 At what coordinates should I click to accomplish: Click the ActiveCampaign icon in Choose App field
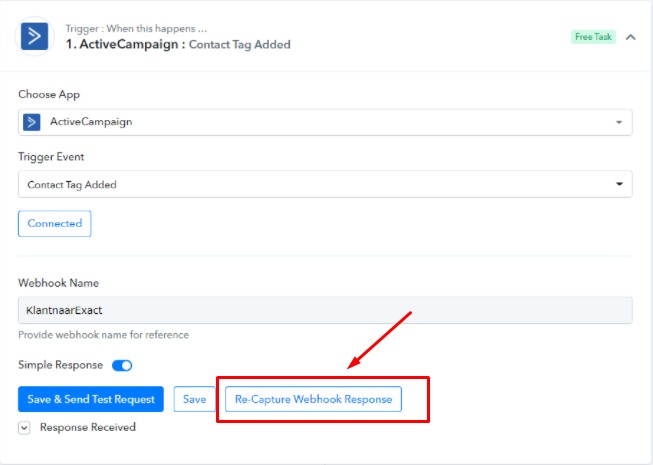click(32, 122)
